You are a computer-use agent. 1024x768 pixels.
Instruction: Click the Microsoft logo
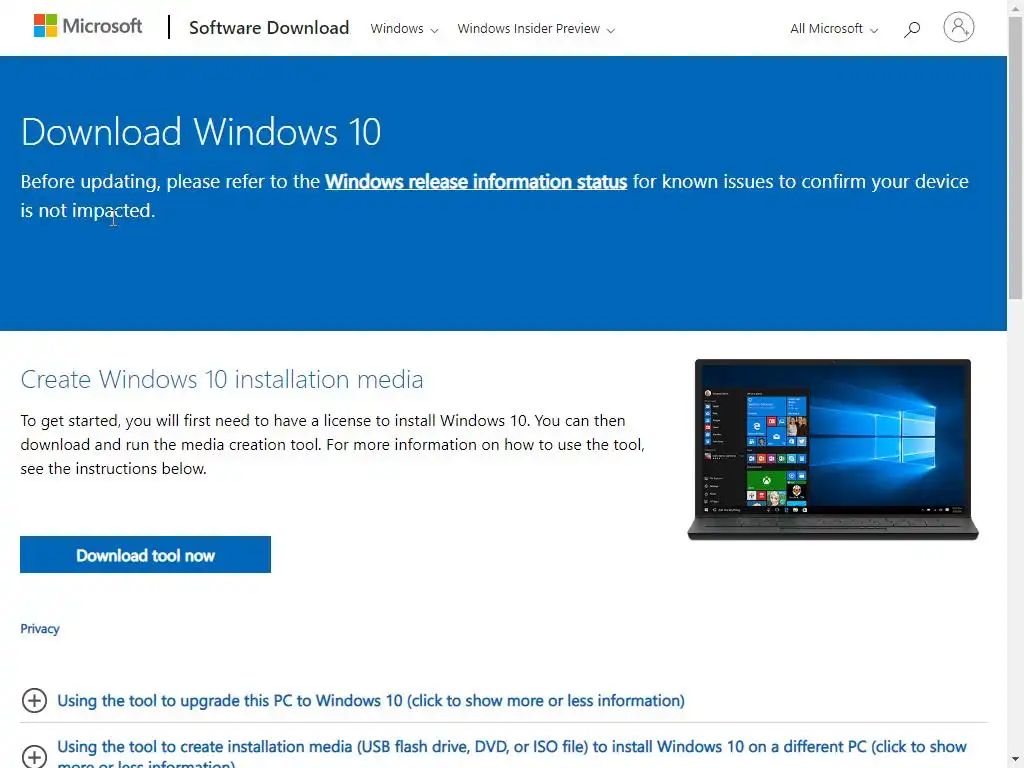click(88, 26)
